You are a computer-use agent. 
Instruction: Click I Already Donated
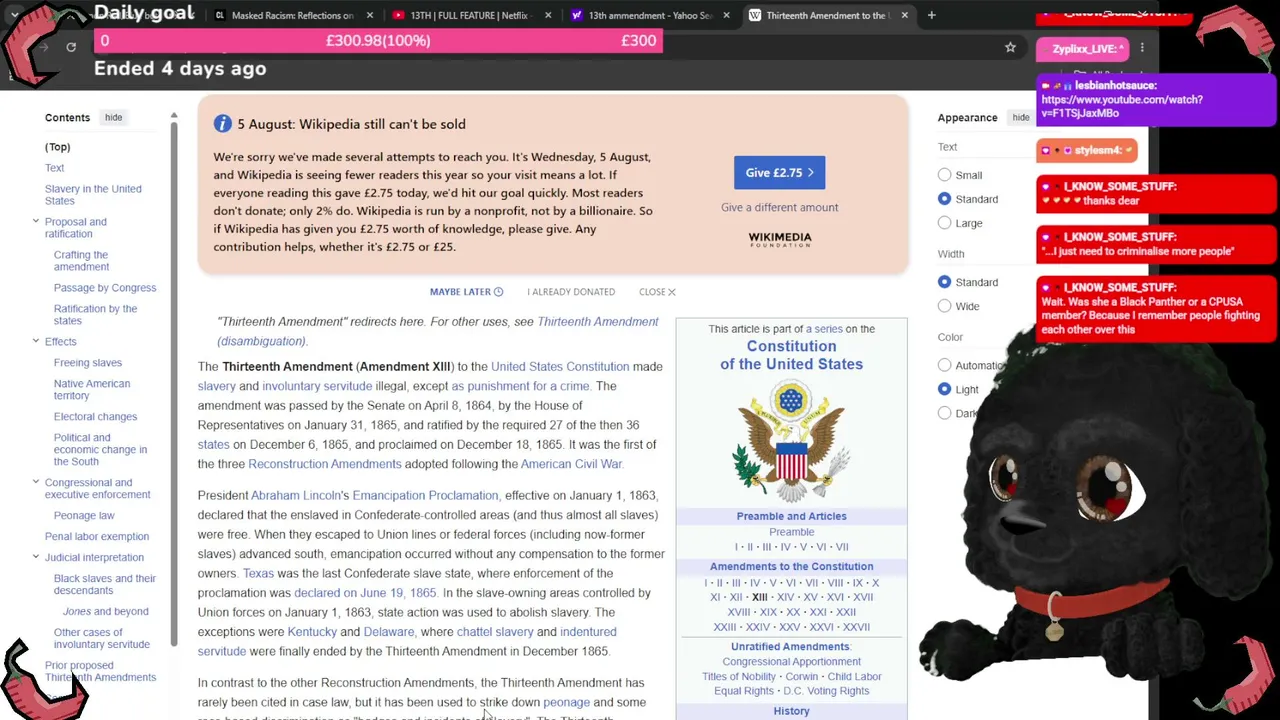click(571, 292)
